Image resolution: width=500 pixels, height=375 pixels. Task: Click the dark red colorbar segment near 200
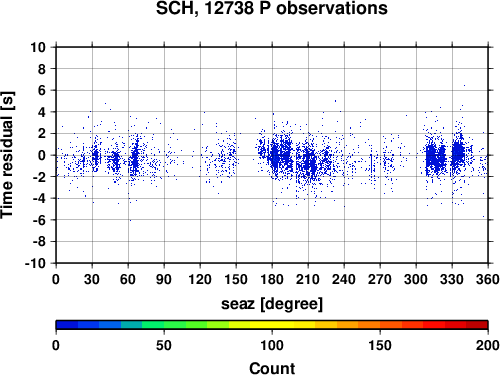pyautogui.click(x=477, y=325)
